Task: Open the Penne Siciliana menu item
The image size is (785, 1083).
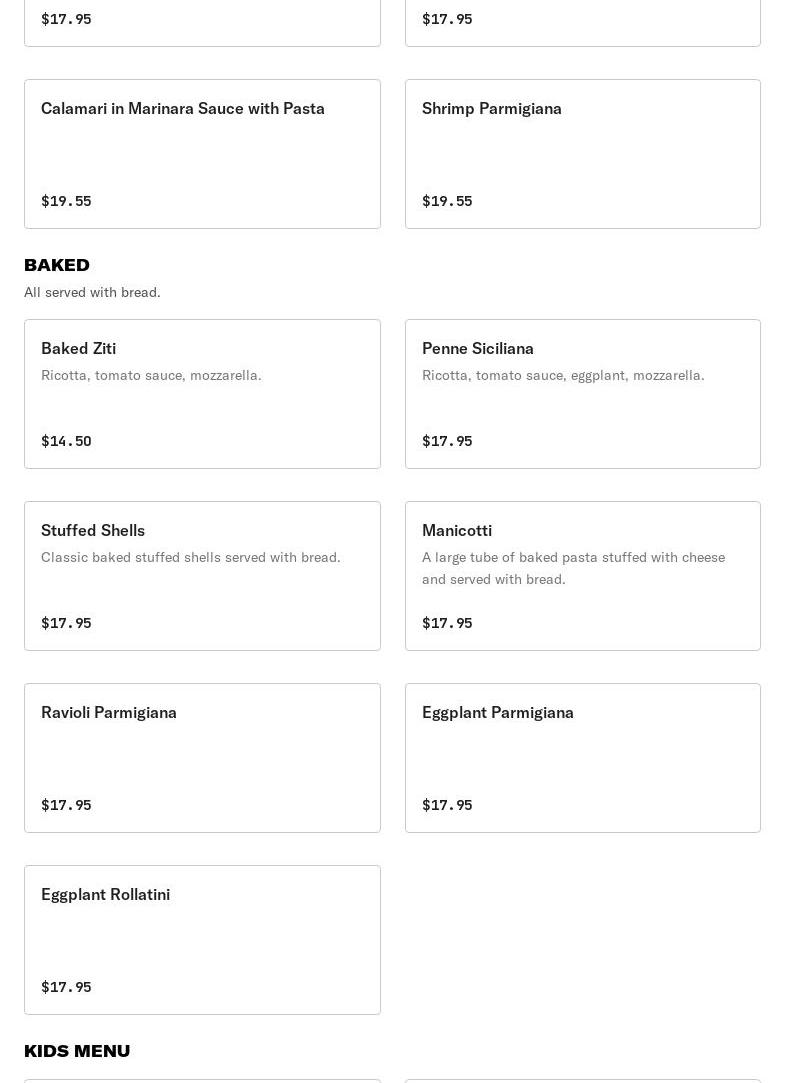Action: [582, 393]
